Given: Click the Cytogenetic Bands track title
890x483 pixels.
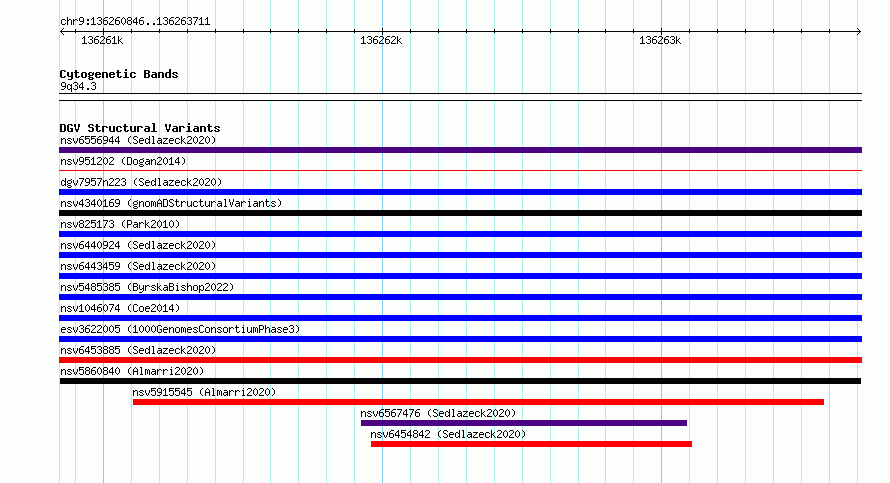Looking at the screenshot, I should point(119,74).
